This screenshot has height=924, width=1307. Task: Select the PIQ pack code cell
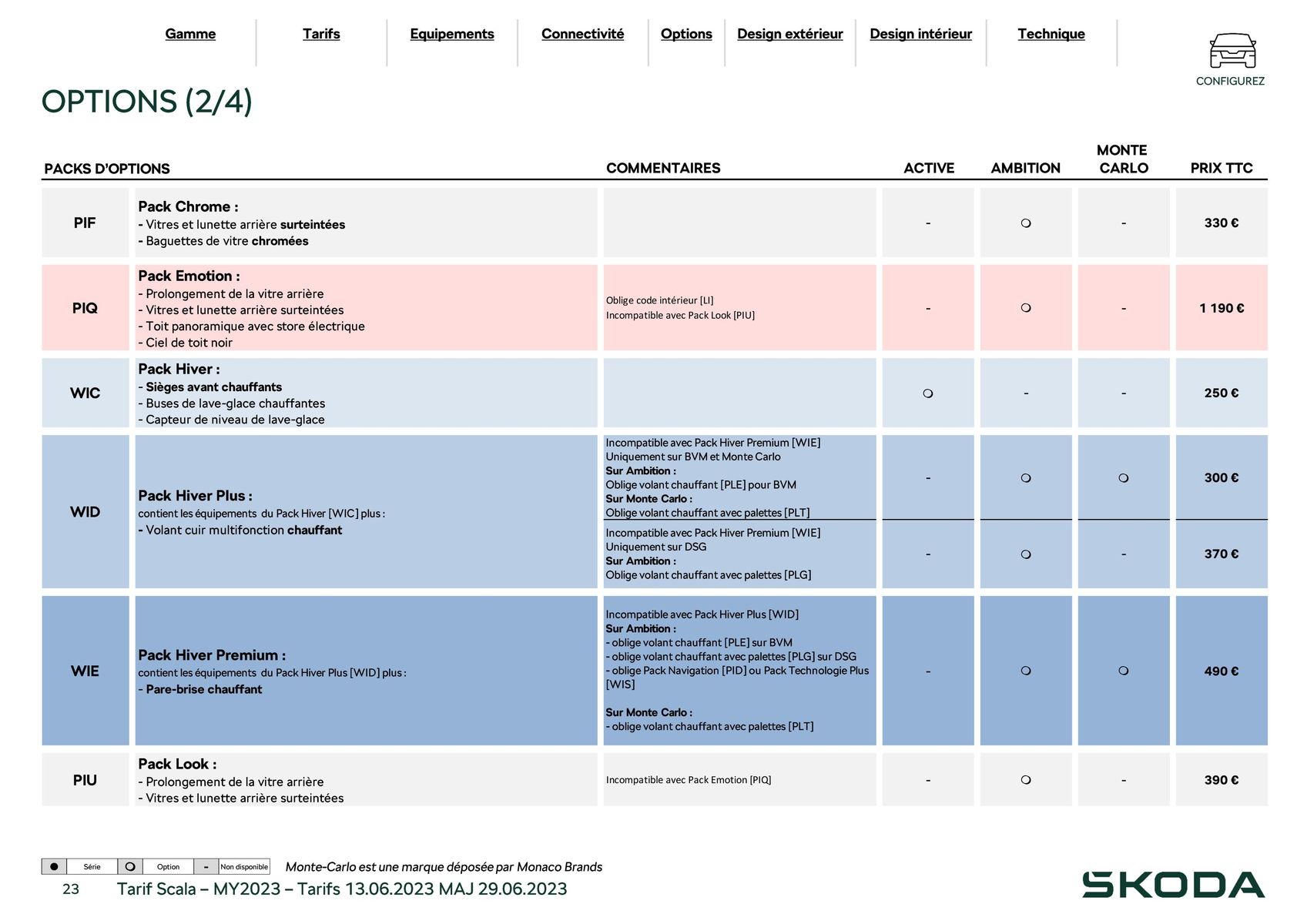pyautogui.click(x=85, y=308)
